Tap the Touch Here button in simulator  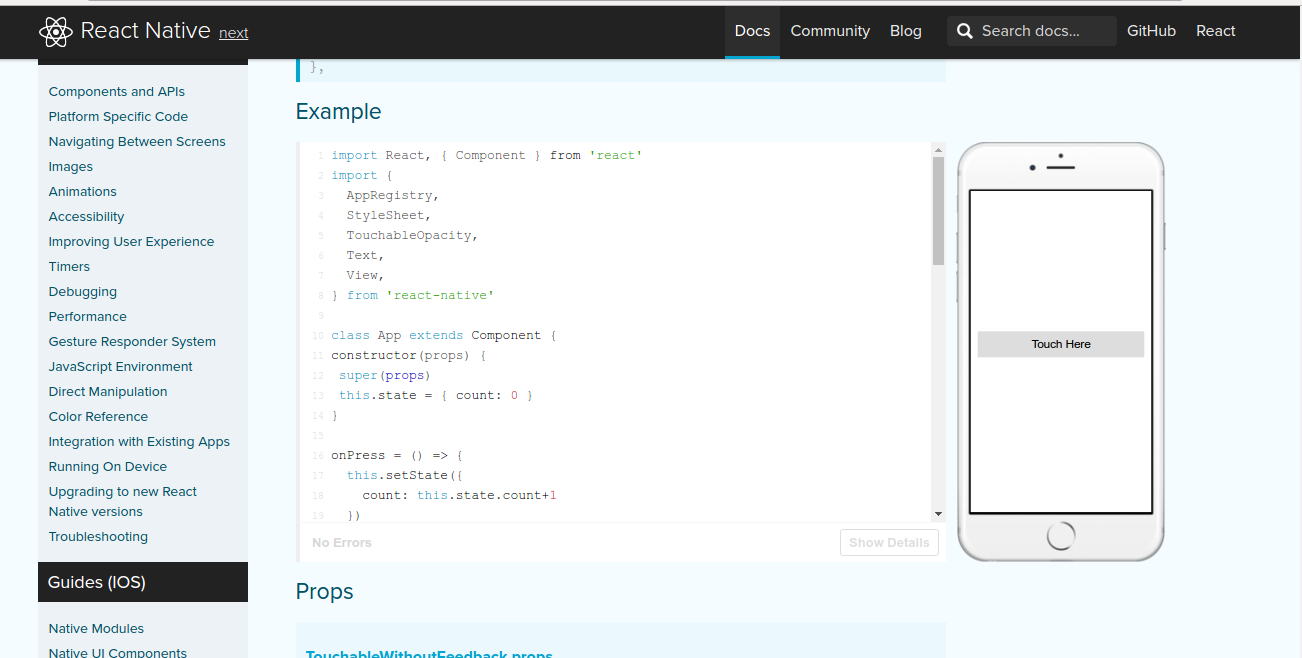tap(1061, 344)
